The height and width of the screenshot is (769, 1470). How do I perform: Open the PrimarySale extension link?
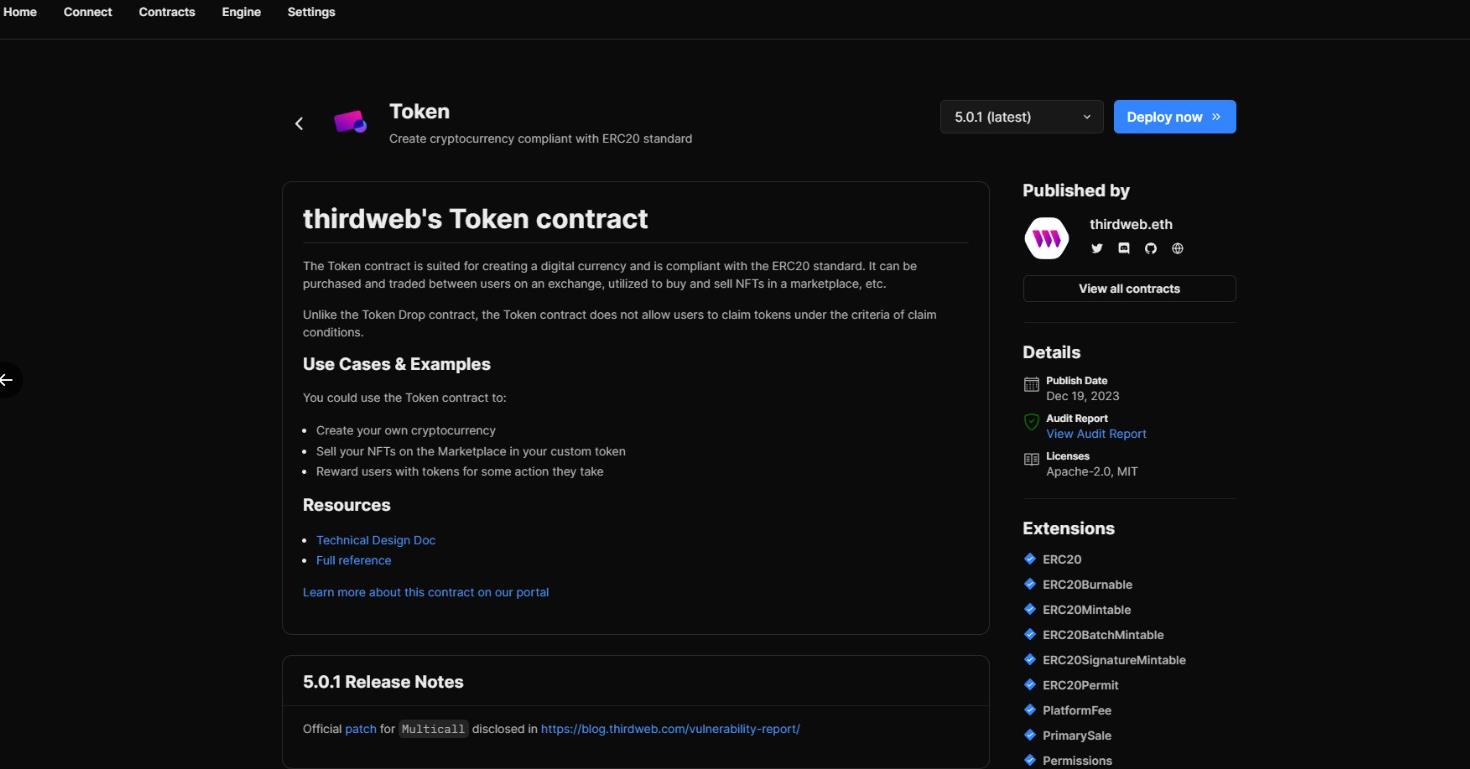(x=1077, y=735)
